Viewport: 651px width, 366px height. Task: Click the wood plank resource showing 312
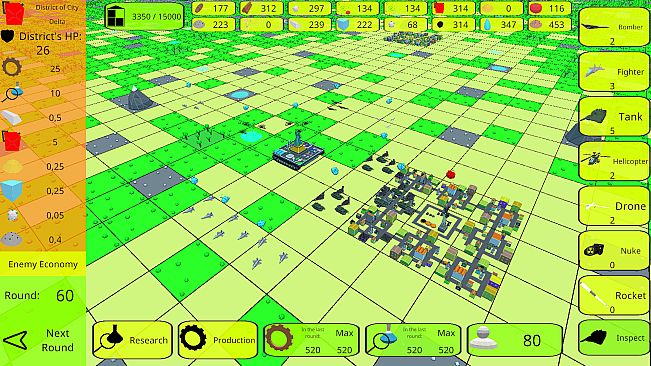click(x=261, y=8)
